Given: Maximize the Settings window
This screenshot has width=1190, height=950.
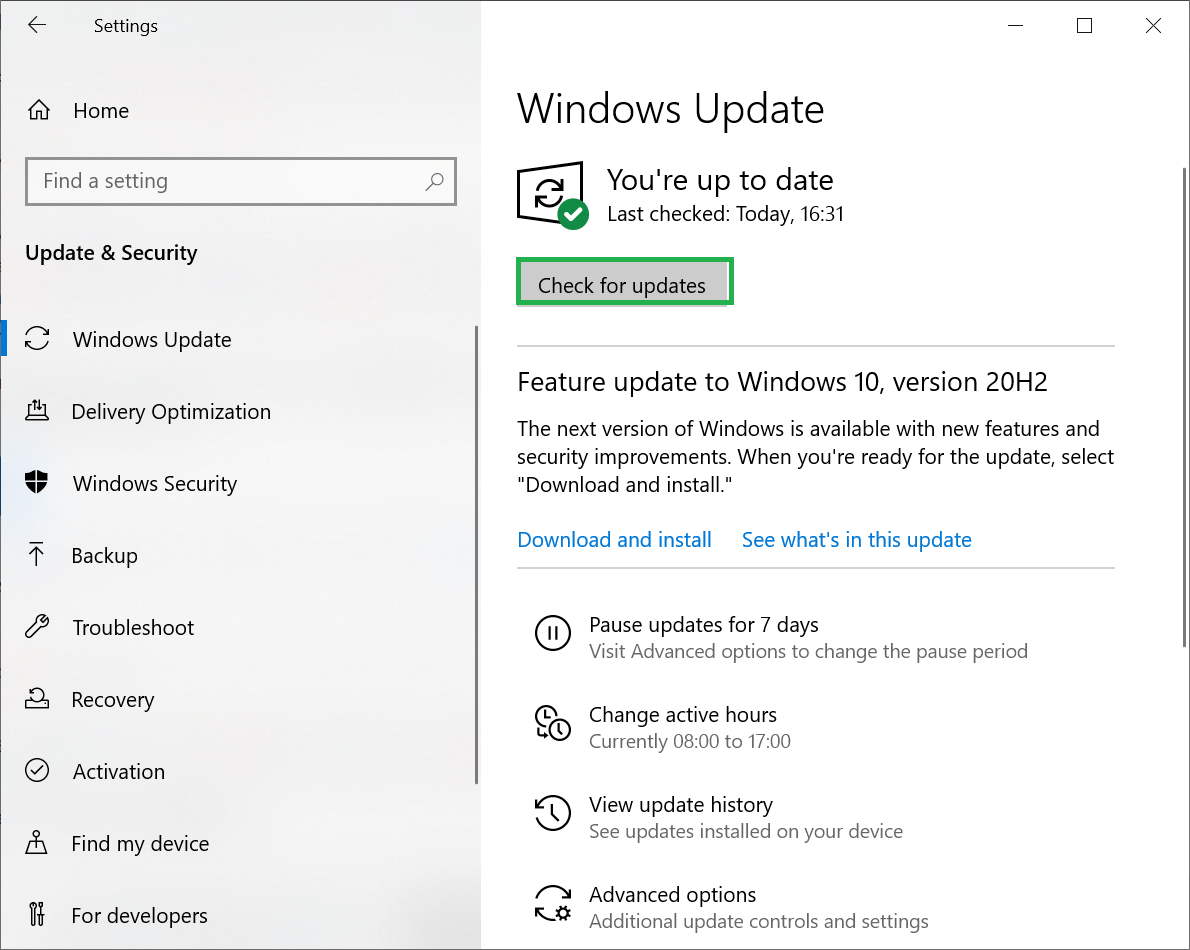Looking at the screenshot, I should (x=1085, y=26).
